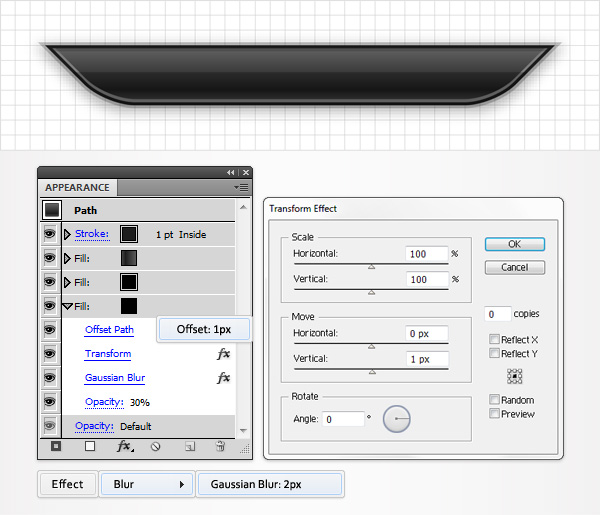Screen dimensions: 600x515
Task: Collapse the expanded third Fill triangle
Action: click(x=67, y=306)
